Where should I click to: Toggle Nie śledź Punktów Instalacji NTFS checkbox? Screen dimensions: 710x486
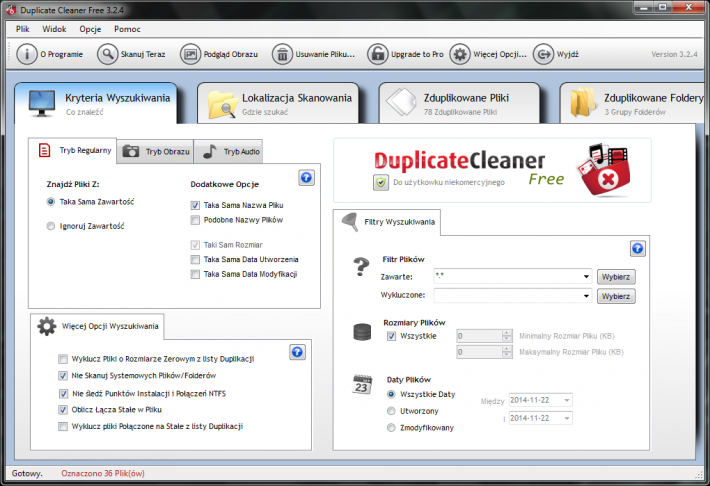point(63,394)
